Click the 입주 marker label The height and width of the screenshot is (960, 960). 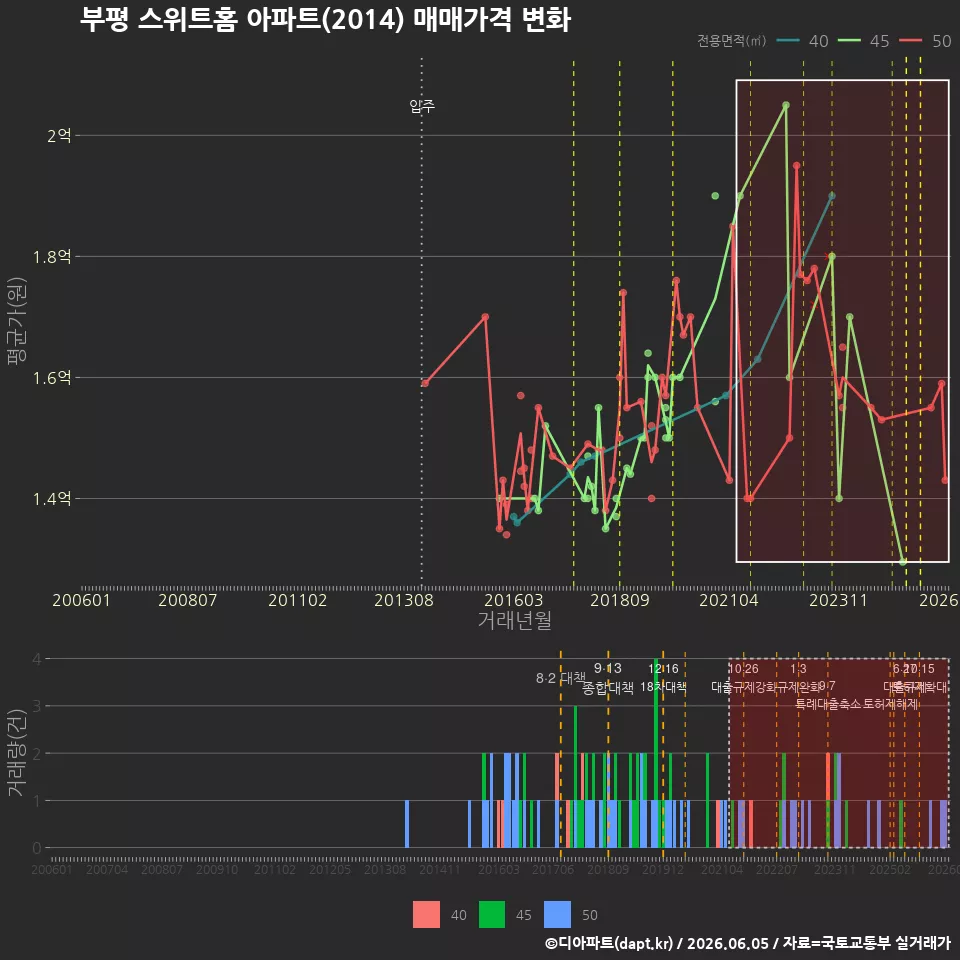click(422, 106)
